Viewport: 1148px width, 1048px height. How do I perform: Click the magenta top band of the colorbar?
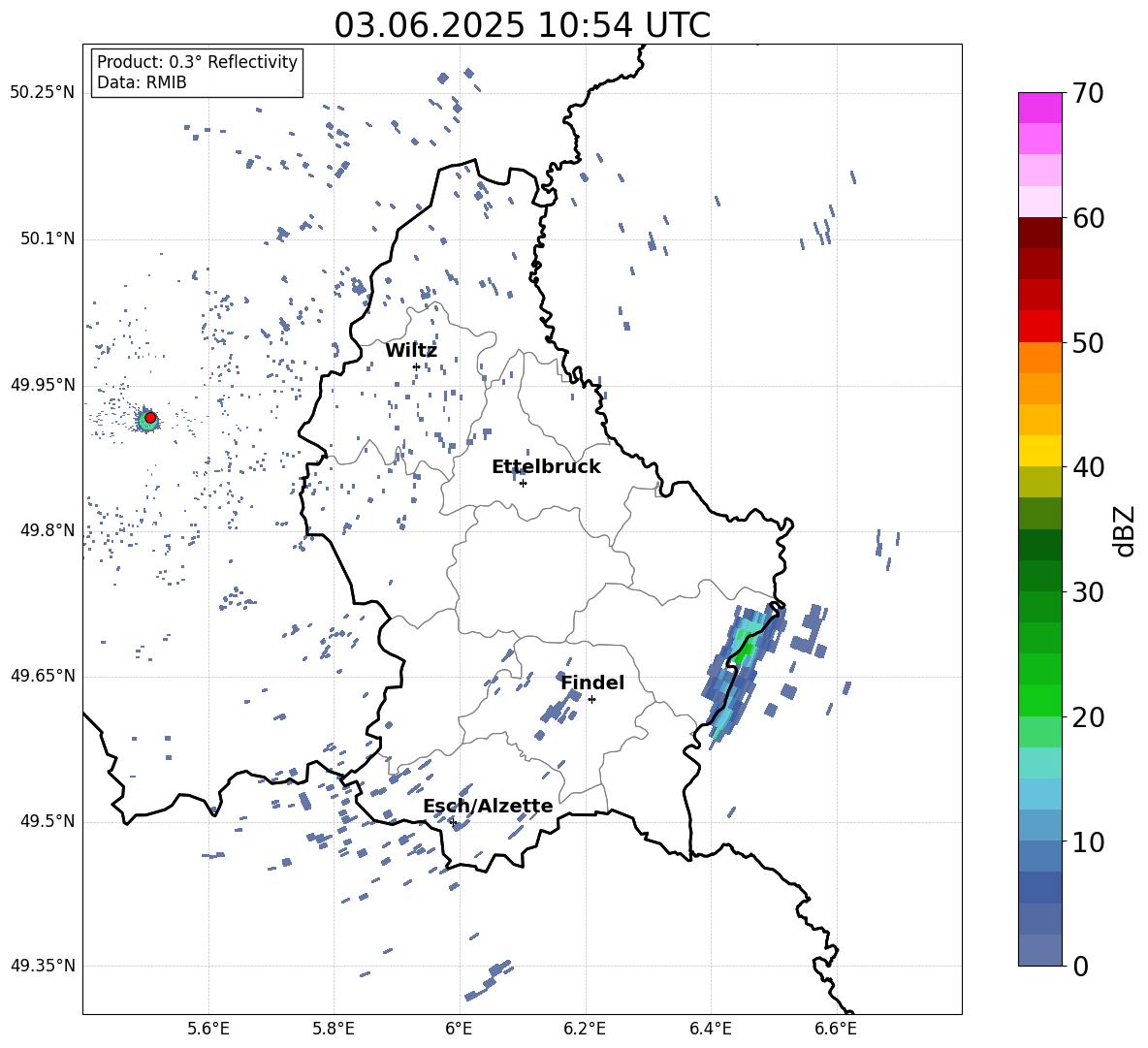[1039, 109]
